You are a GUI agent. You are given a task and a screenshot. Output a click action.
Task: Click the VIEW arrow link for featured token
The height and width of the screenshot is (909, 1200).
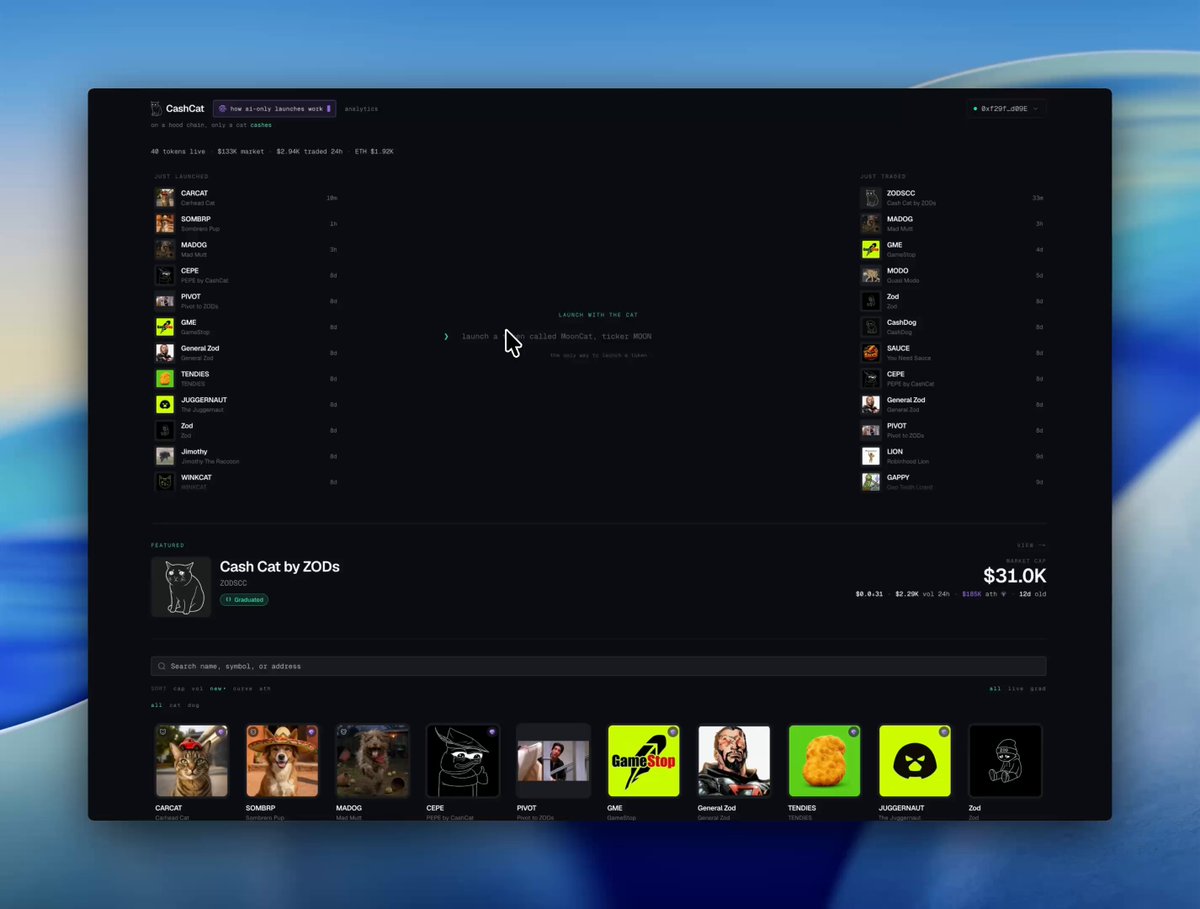point(1032,545)
